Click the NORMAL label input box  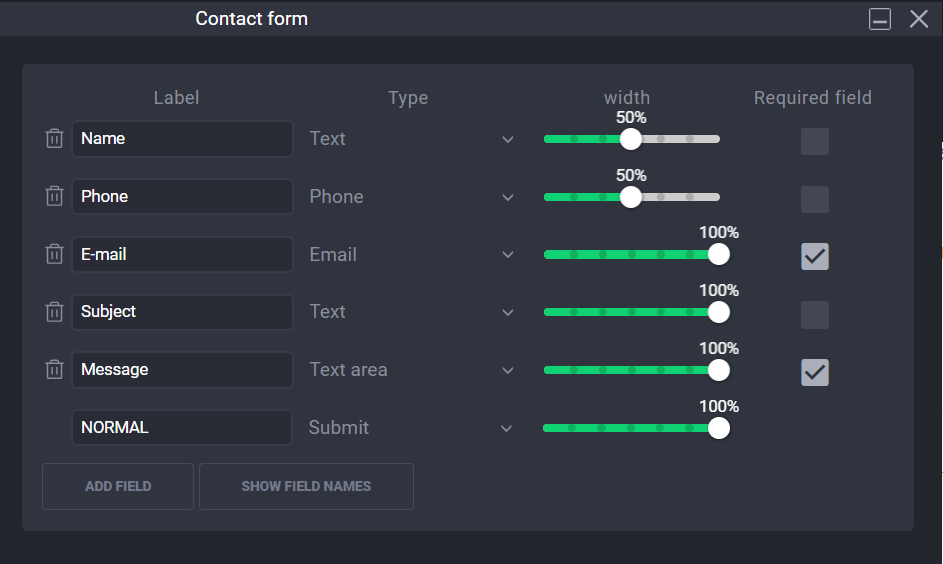[182, 428]
